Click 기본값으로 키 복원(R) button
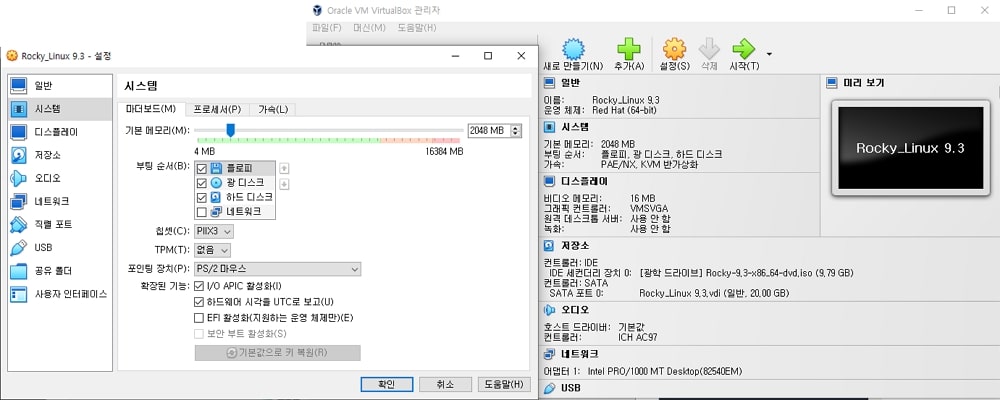Image resolution: width=1000 pixels, height=400 pixels. click(277, 353)
